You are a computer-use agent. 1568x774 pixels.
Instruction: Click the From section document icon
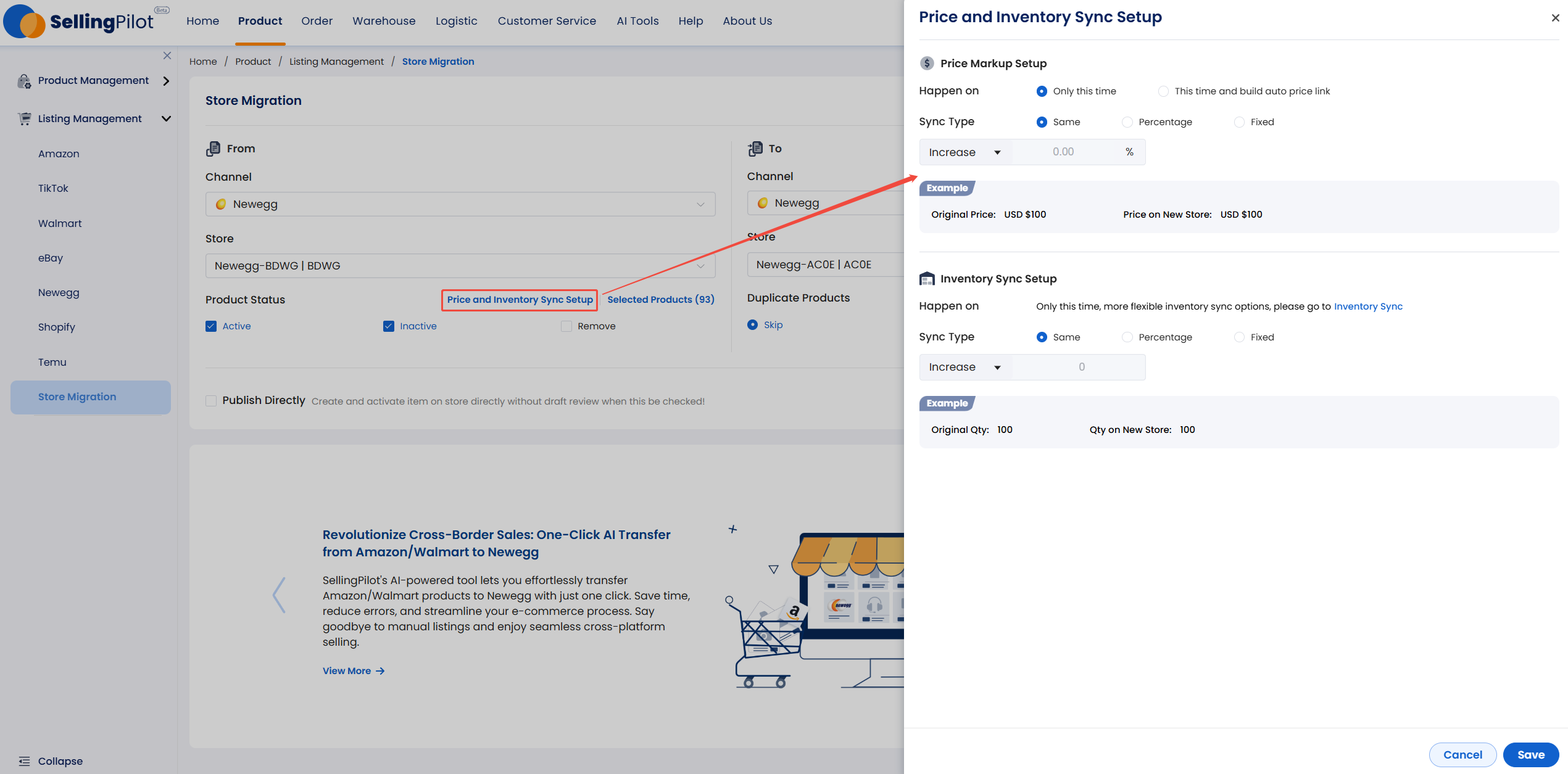coord(213,149)
